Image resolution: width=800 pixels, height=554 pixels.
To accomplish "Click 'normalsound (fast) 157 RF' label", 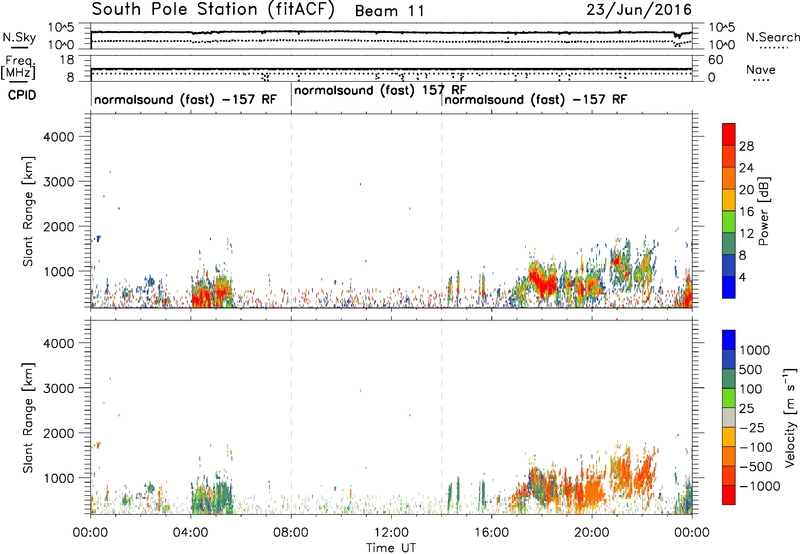I will (380, 91).
